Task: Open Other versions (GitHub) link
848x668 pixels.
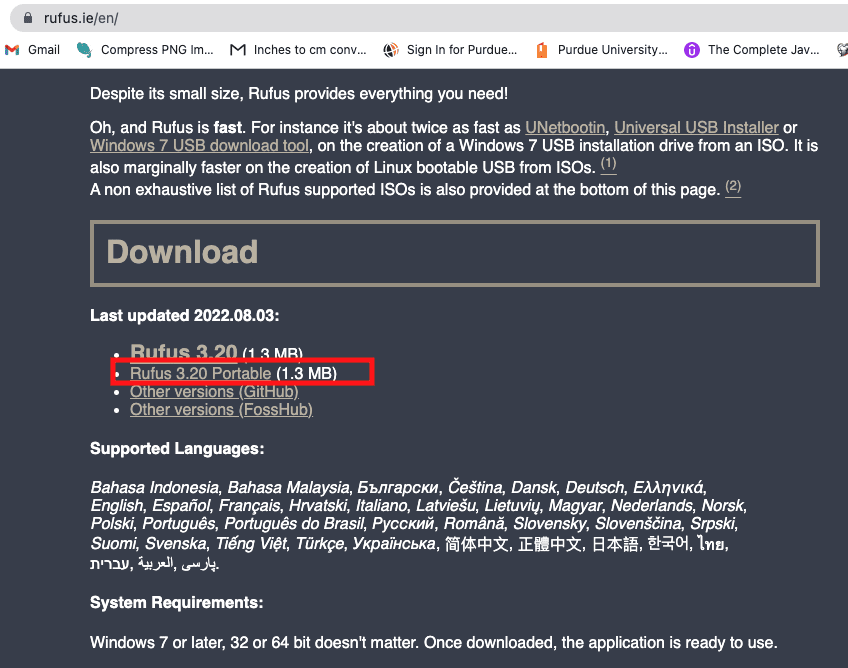Action: pyautogui.click(x=214, y=392)
